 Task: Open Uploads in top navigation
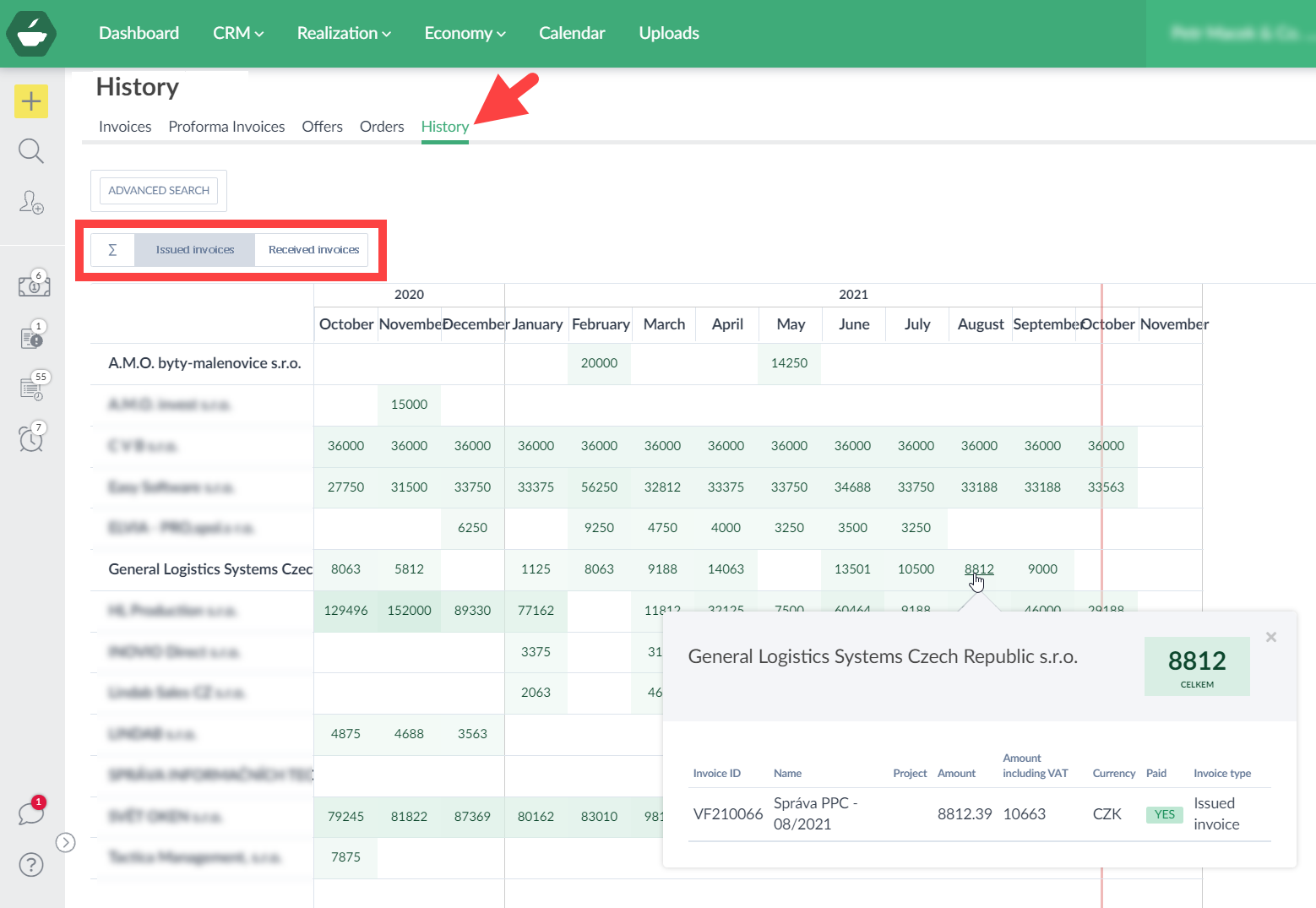(669, 33)
